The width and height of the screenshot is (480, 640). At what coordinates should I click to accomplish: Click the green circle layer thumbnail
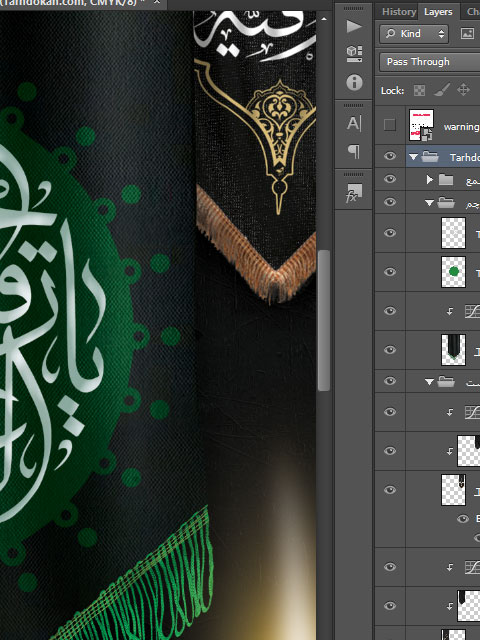click(x=453, y=272)
